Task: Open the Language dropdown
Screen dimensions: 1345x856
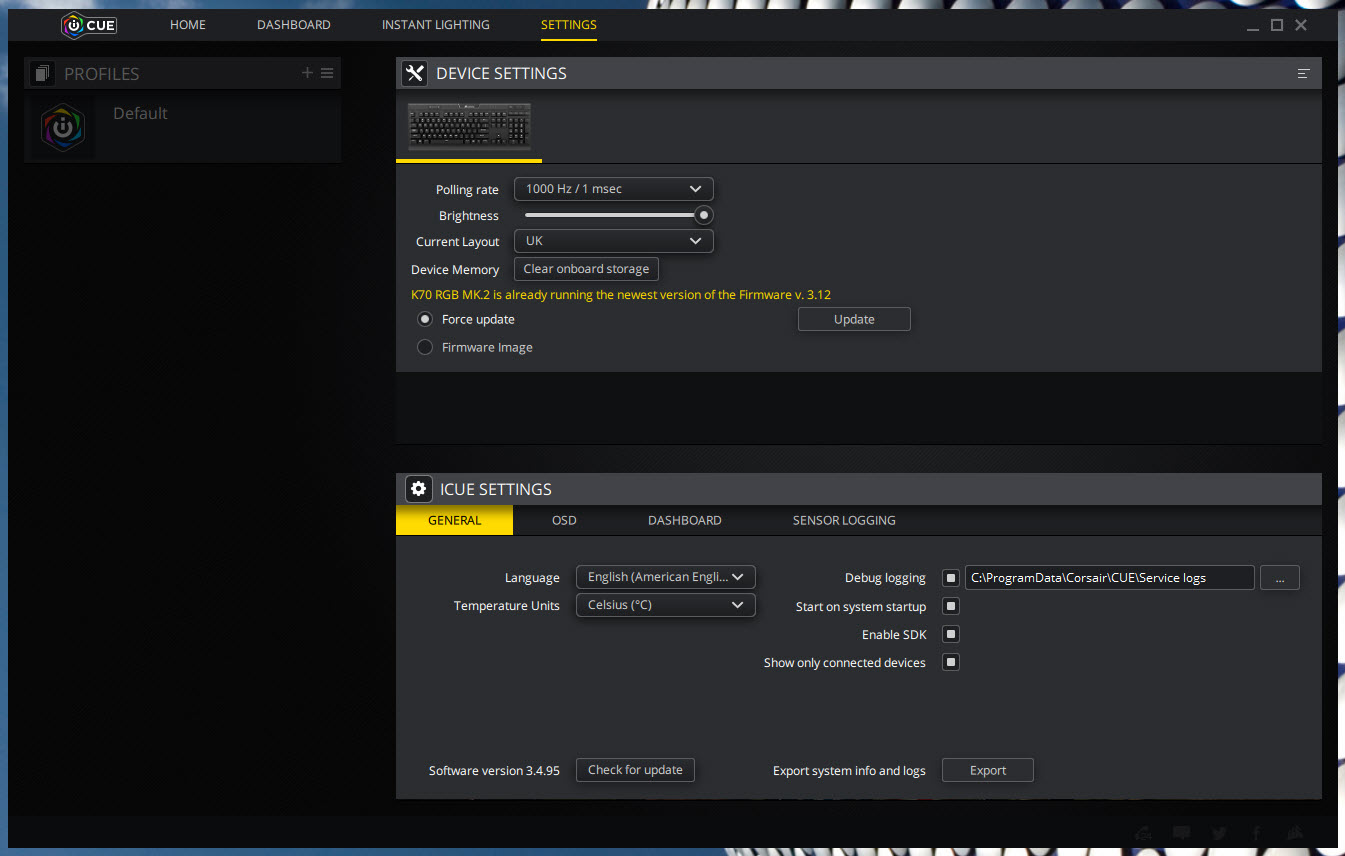Action: click(x=666, y=577)
